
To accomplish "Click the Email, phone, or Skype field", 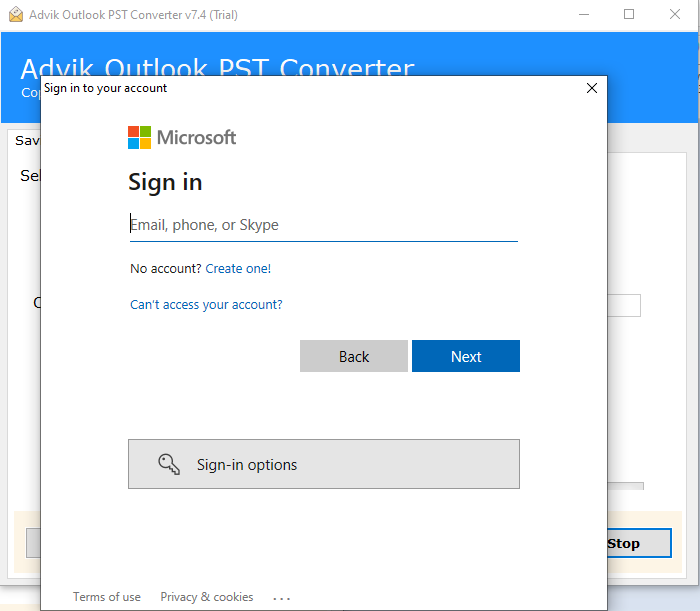I will (324, 225).
